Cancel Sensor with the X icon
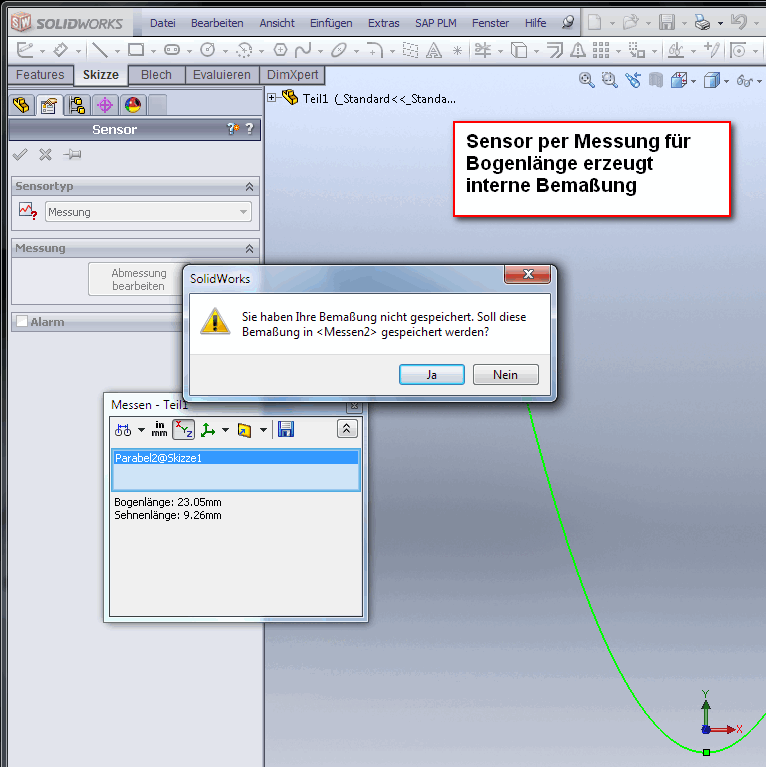 click(x=45, y=155)
